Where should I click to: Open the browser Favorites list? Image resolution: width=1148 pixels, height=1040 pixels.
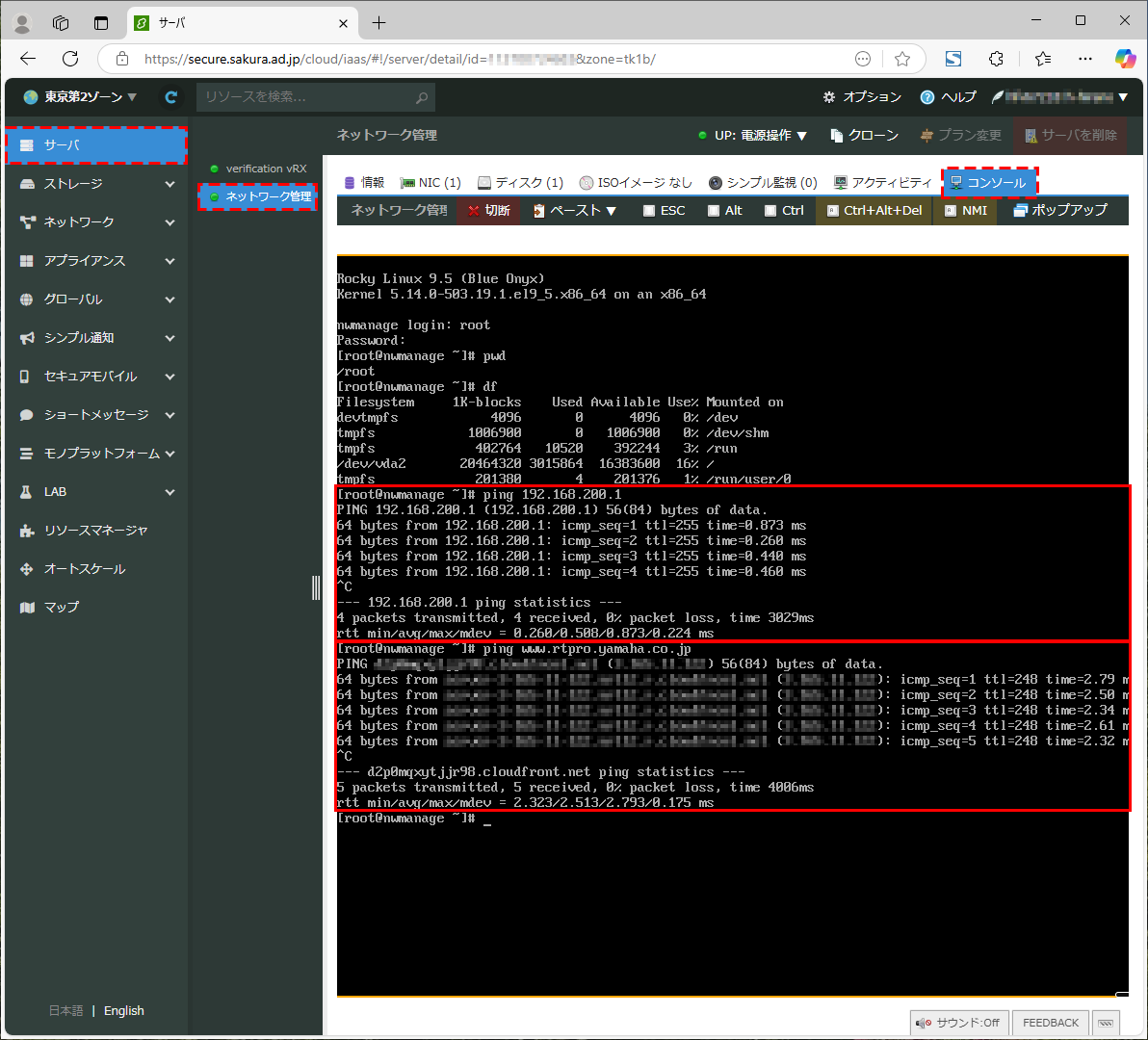1043,59
